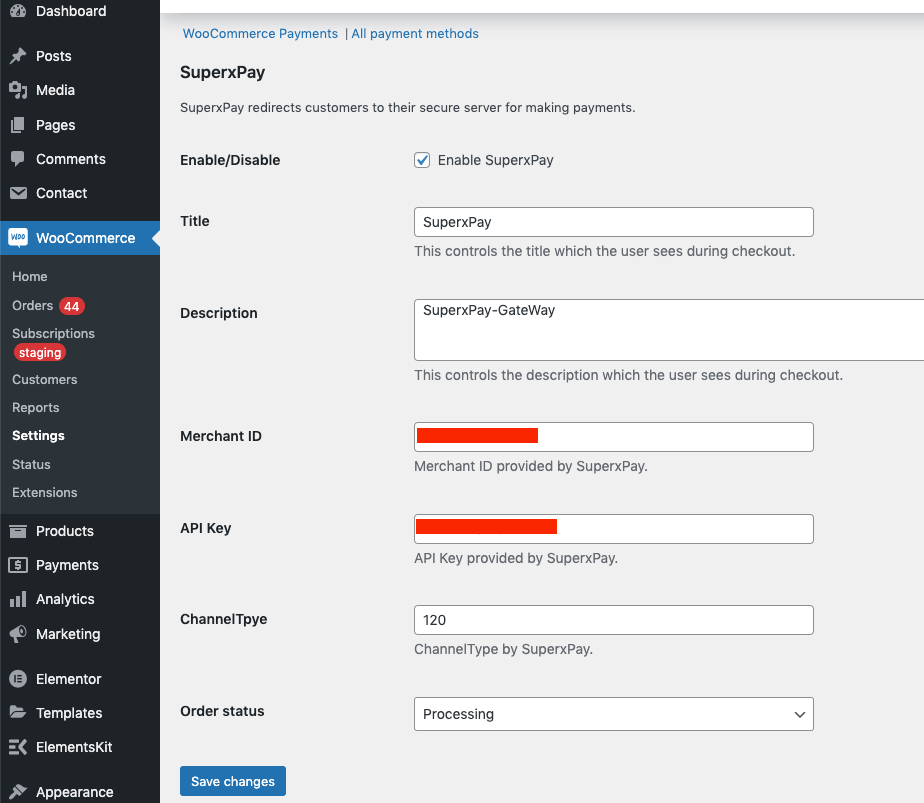Click the Save changes button
Viewport: 924px width, 803px height.
[233, 781]
